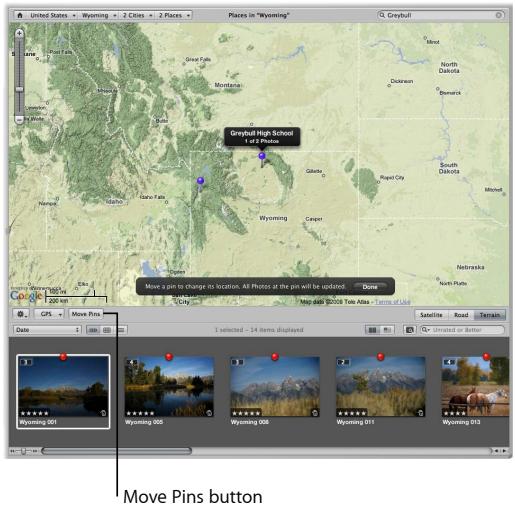515x507 pixels.
Task: Click the red pin badge on Wyoming 011
Action: tap(381, 357)
